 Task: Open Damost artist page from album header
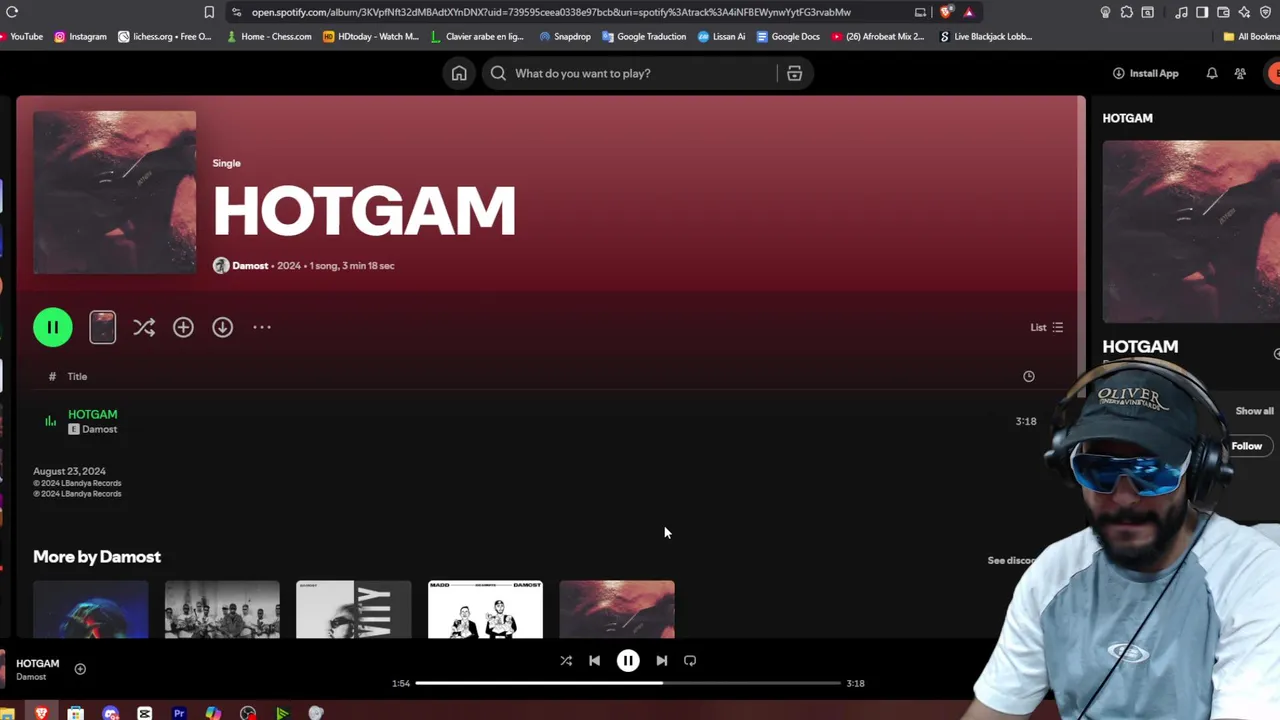click(250, 265)
